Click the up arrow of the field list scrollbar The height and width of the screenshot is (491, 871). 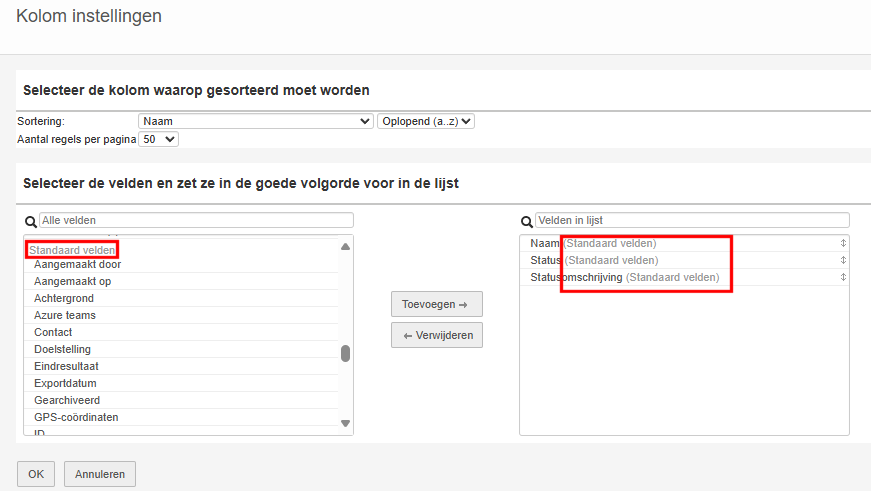pyautogui.click(x=346, y=247)
